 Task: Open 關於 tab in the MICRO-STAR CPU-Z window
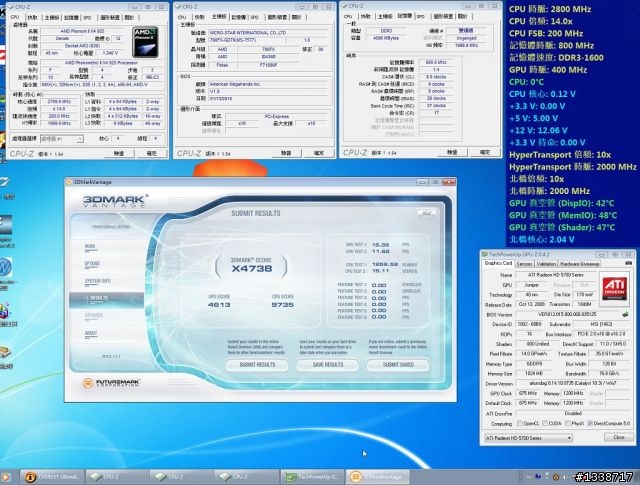pyautogui.click(x=297, y=17)
